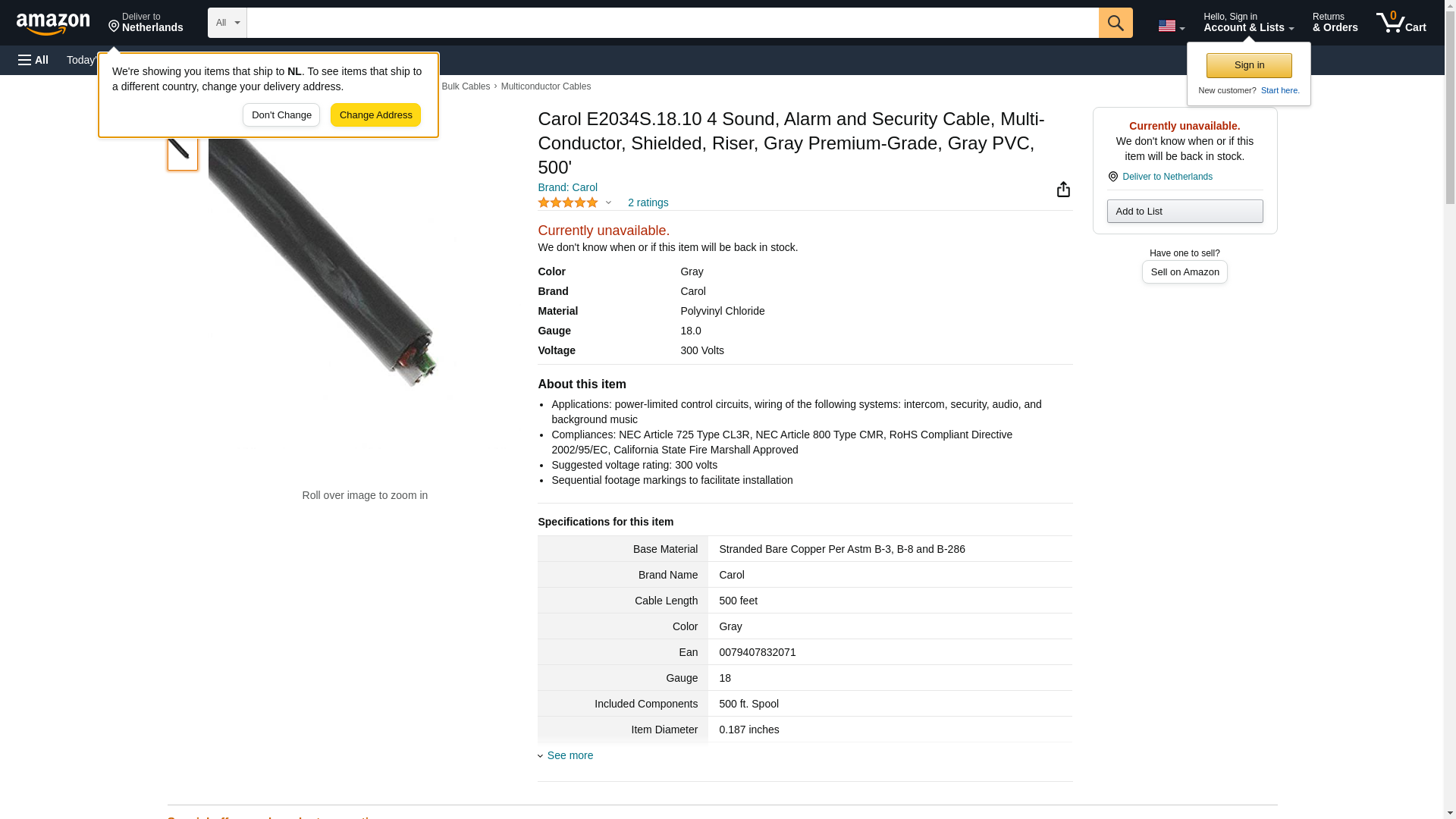Click the Add to List button
This screenshot has width=1456, height=819.
coord(1185,212)
